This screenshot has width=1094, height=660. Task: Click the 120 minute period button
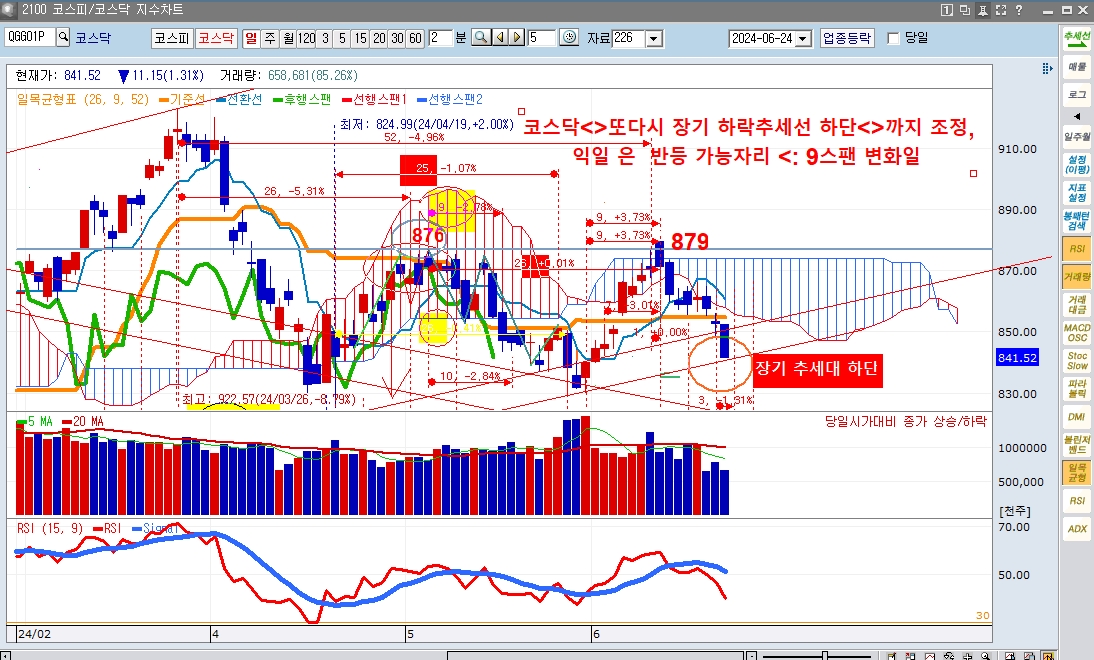[306, 38]
